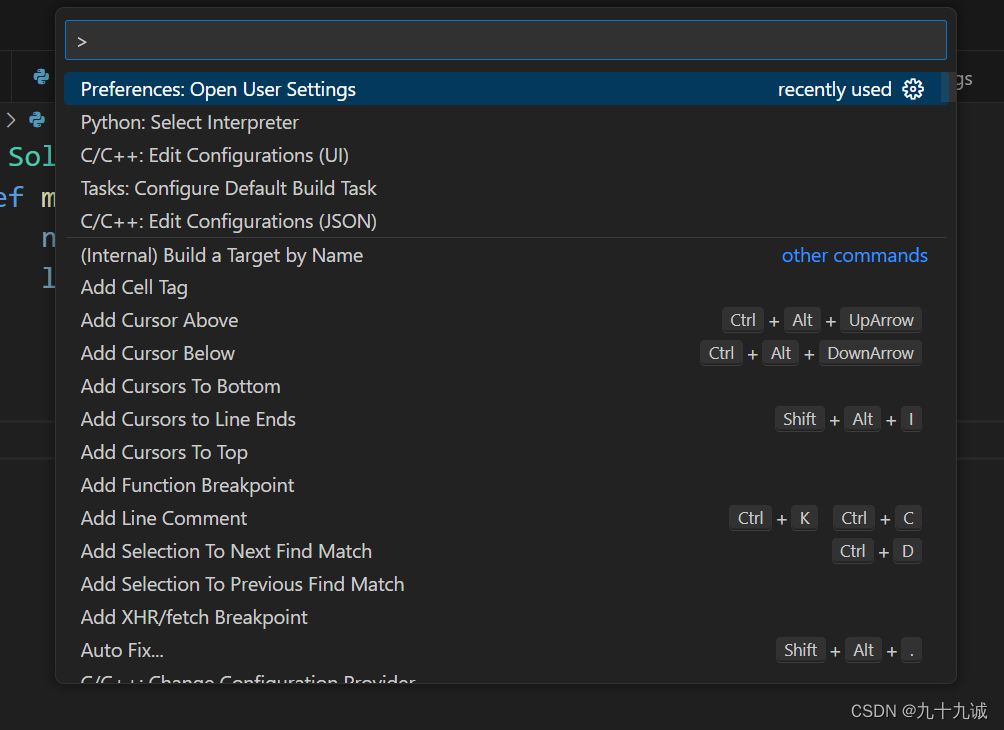Image resolution: width=1004 pixels, height=730 pixels.
Task: Click the Python icon in the breadcrumb bar
Action: (37, 120)
